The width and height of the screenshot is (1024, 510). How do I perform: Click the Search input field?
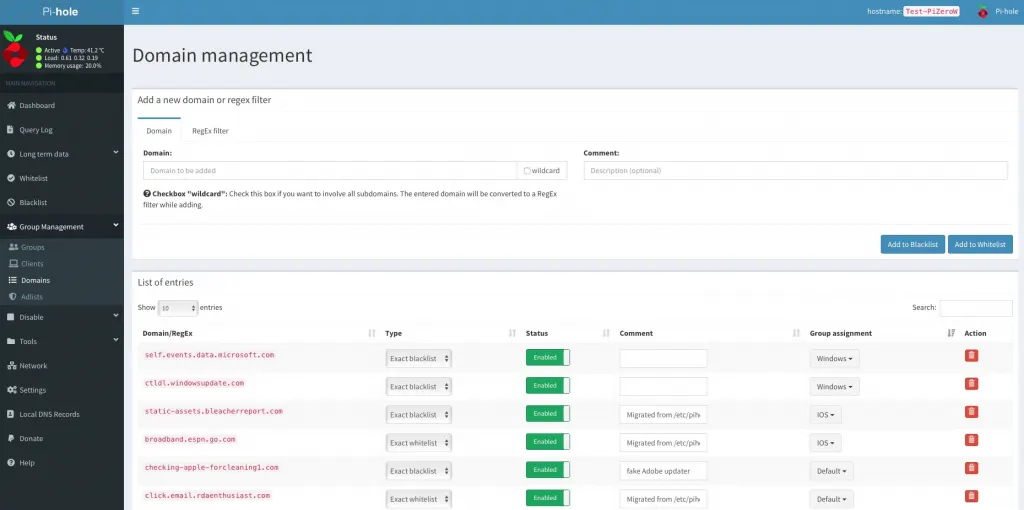[976, 308]
